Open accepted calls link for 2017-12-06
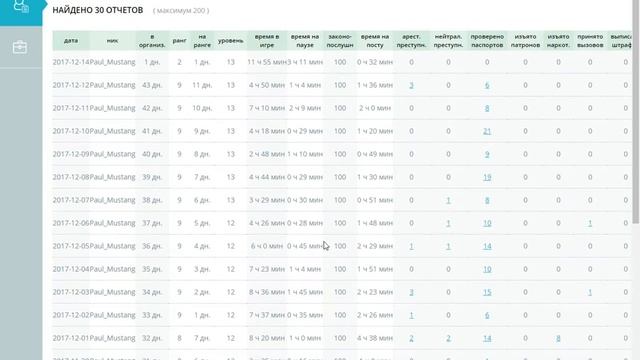 (590, 223)
